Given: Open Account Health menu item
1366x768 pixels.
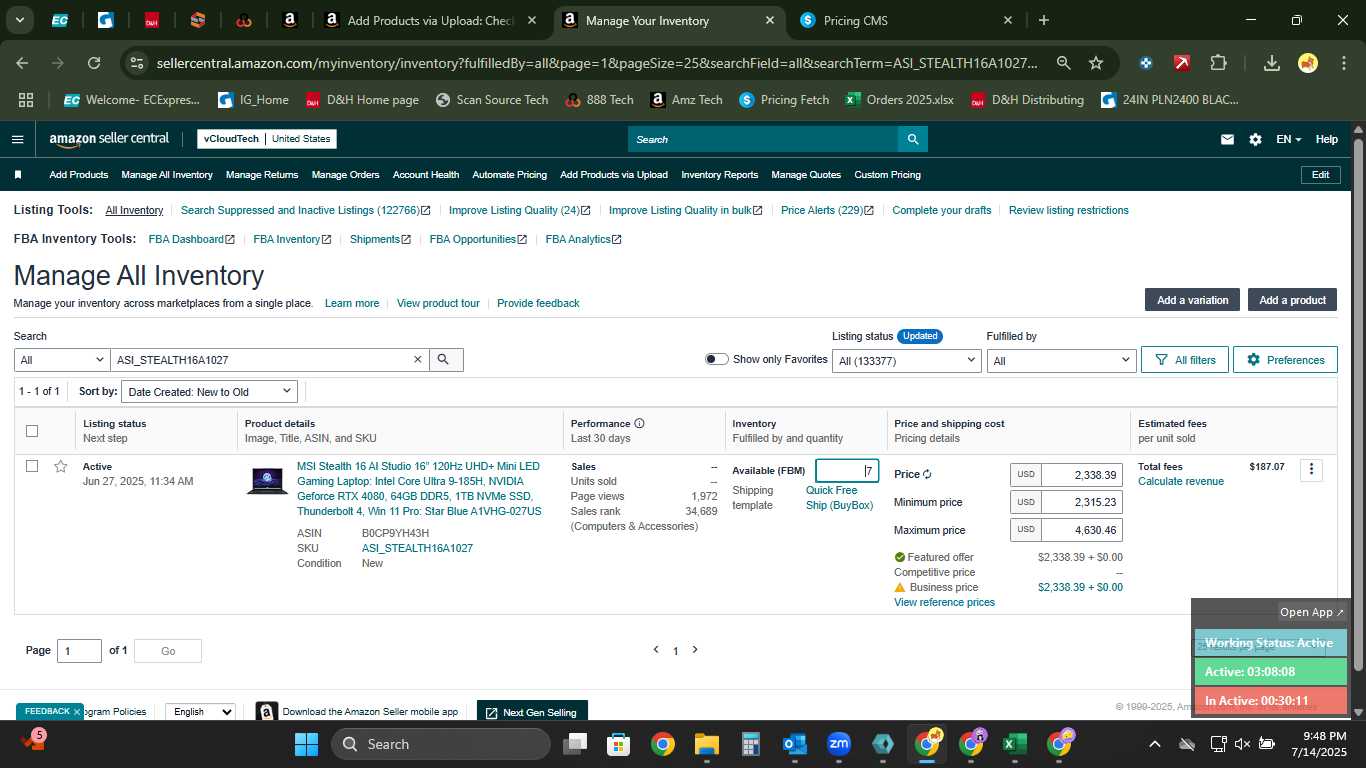Looking at the screenshot, I should coord(426,175).
